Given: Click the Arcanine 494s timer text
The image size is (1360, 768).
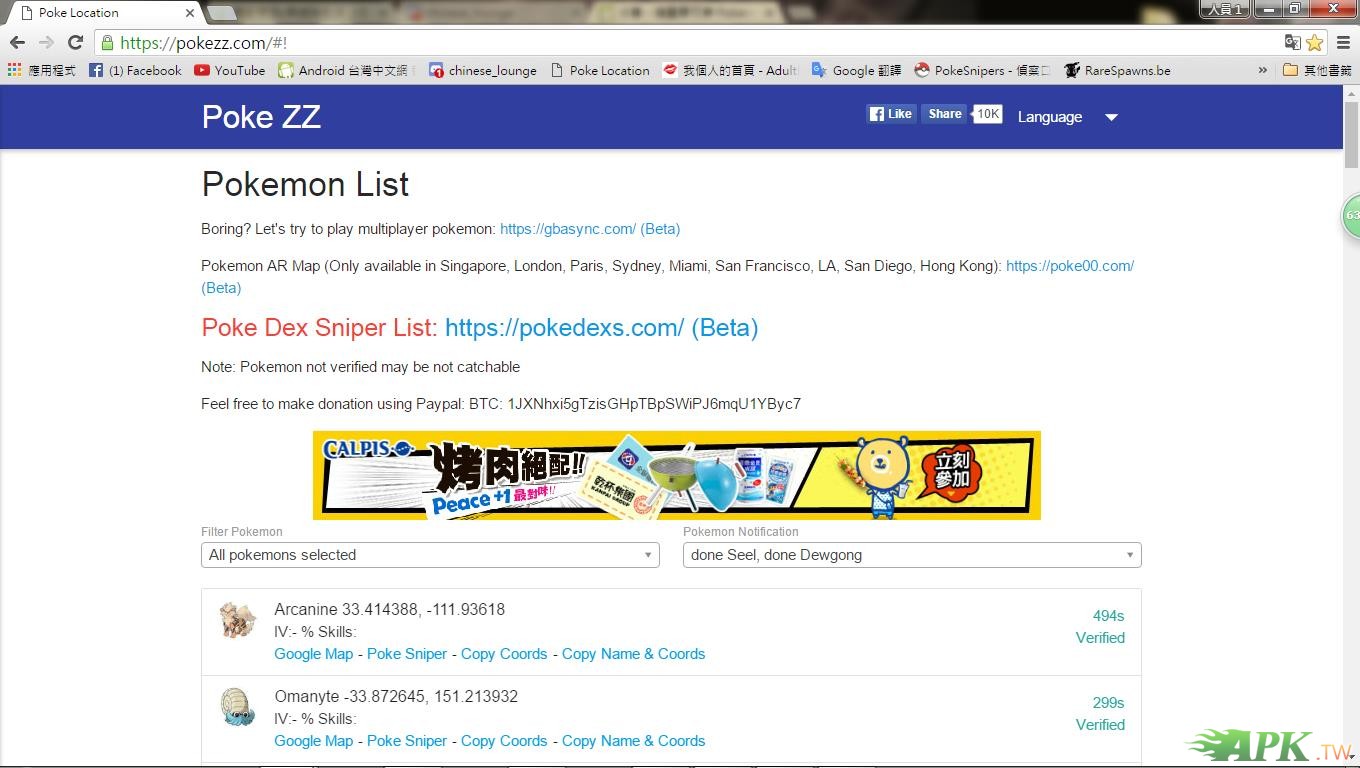Looking at the screenshot, I should [x=1108, y=616].
